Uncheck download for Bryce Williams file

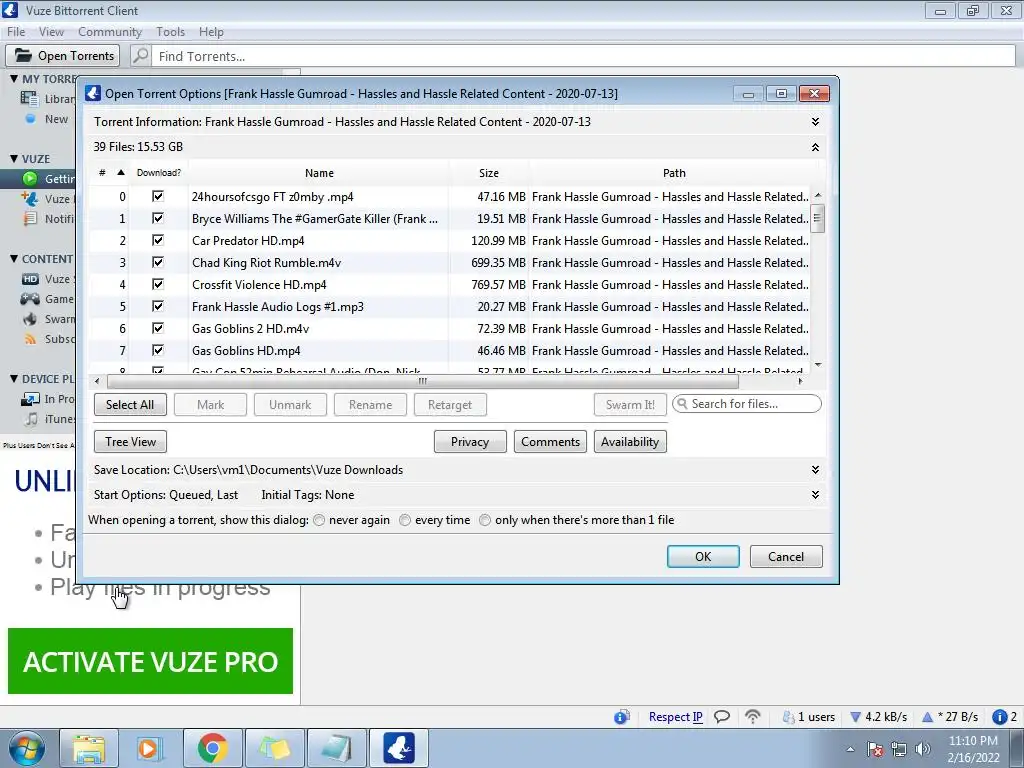tap(157, 218)
